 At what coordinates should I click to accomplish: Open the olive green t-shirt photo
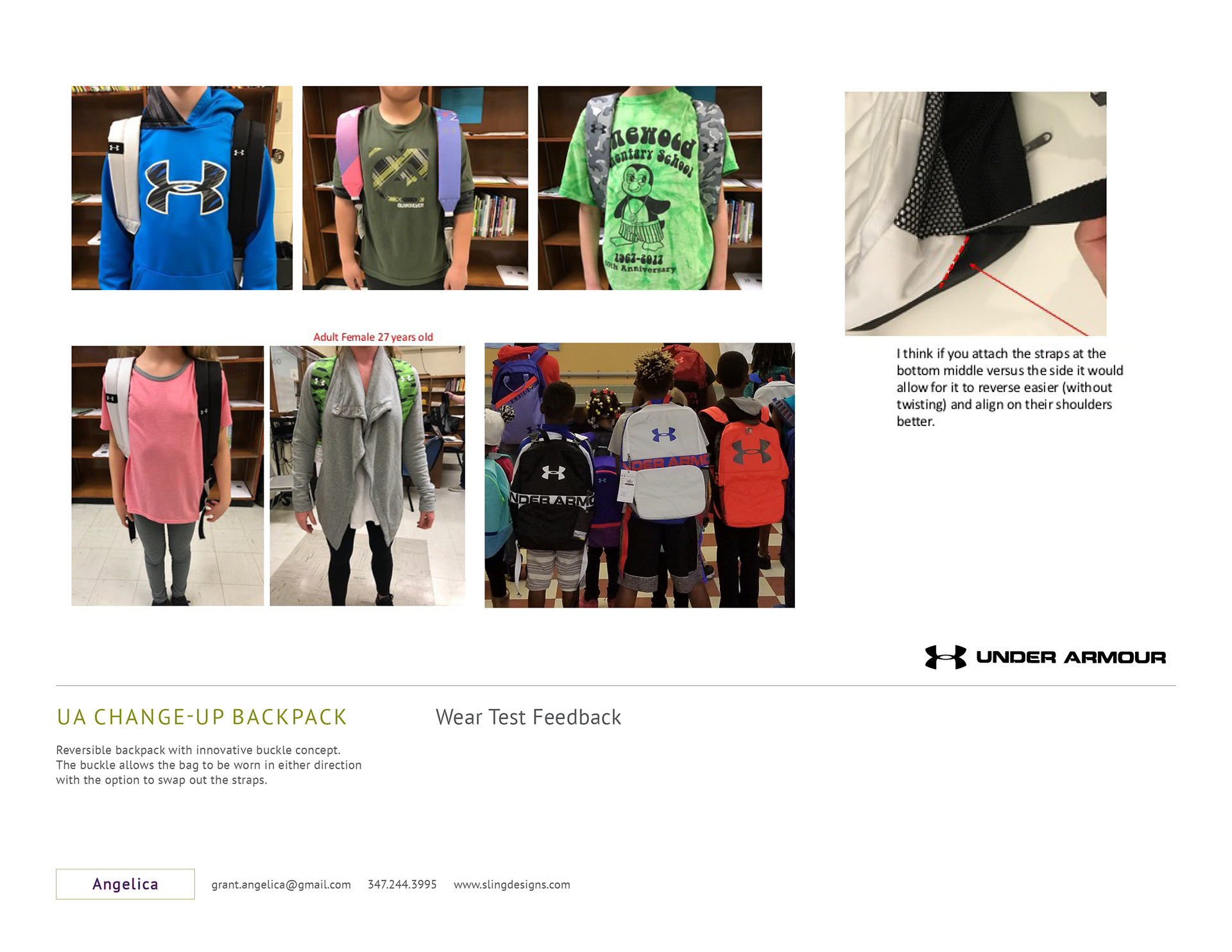(415, 188)
